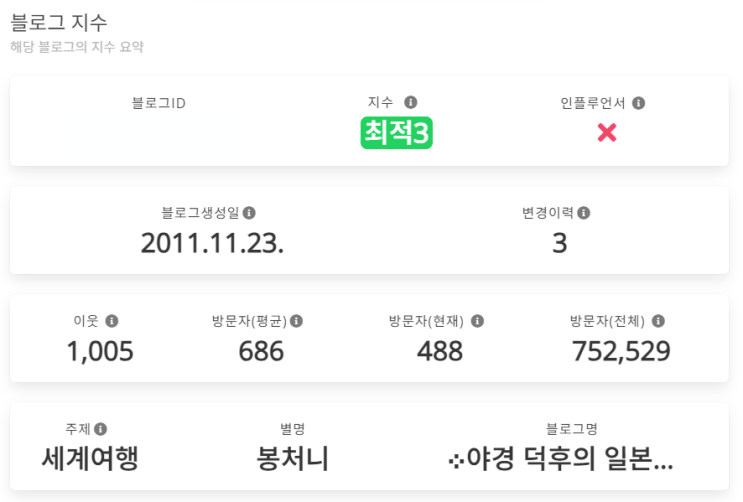Screen dimensions: 743x502
Task: Click info icon beside 블로그생성일
Action: point(250,212)
